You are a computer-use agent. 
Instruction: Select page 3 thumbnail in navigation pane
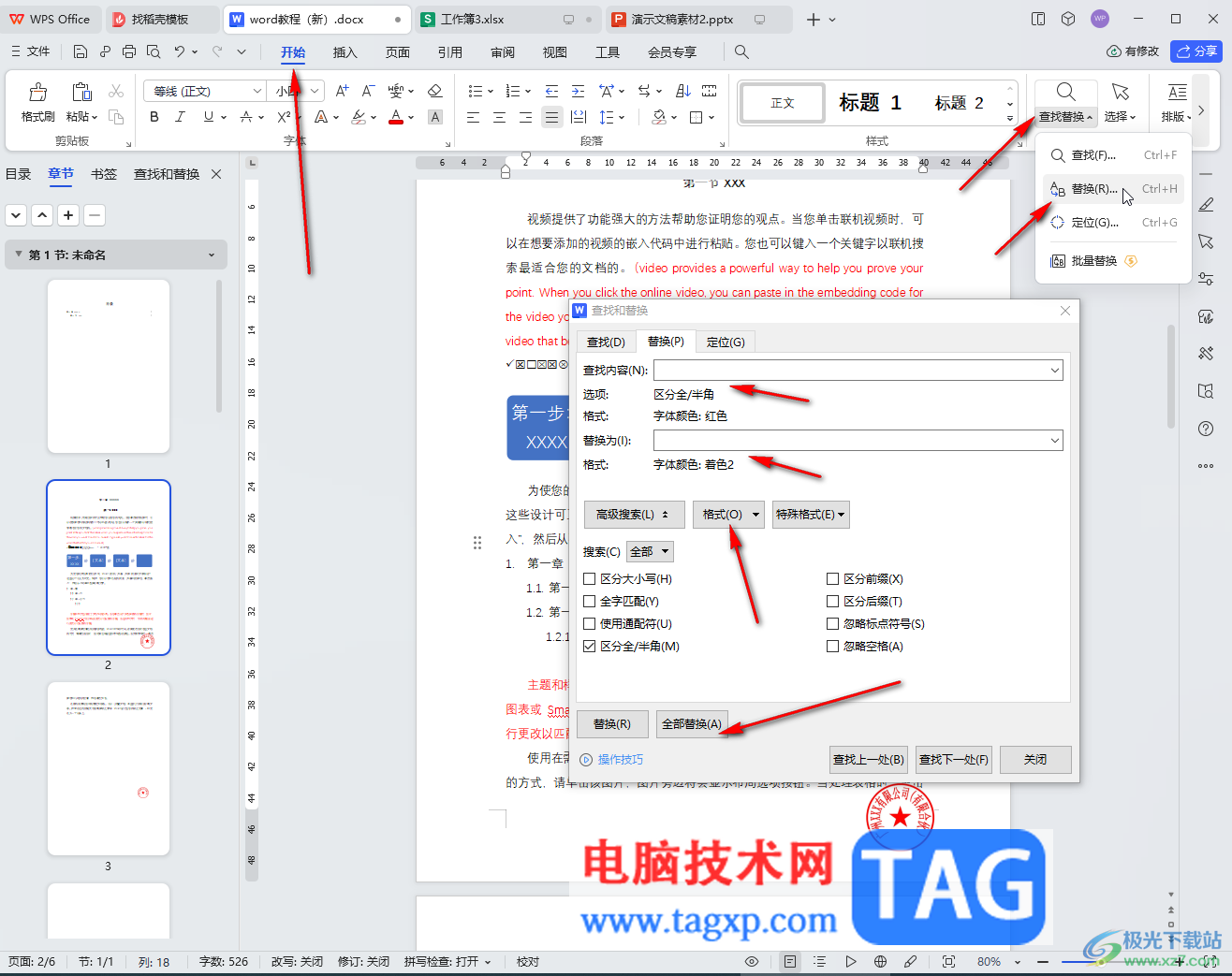pyautogui.click(x=109, y=768)
